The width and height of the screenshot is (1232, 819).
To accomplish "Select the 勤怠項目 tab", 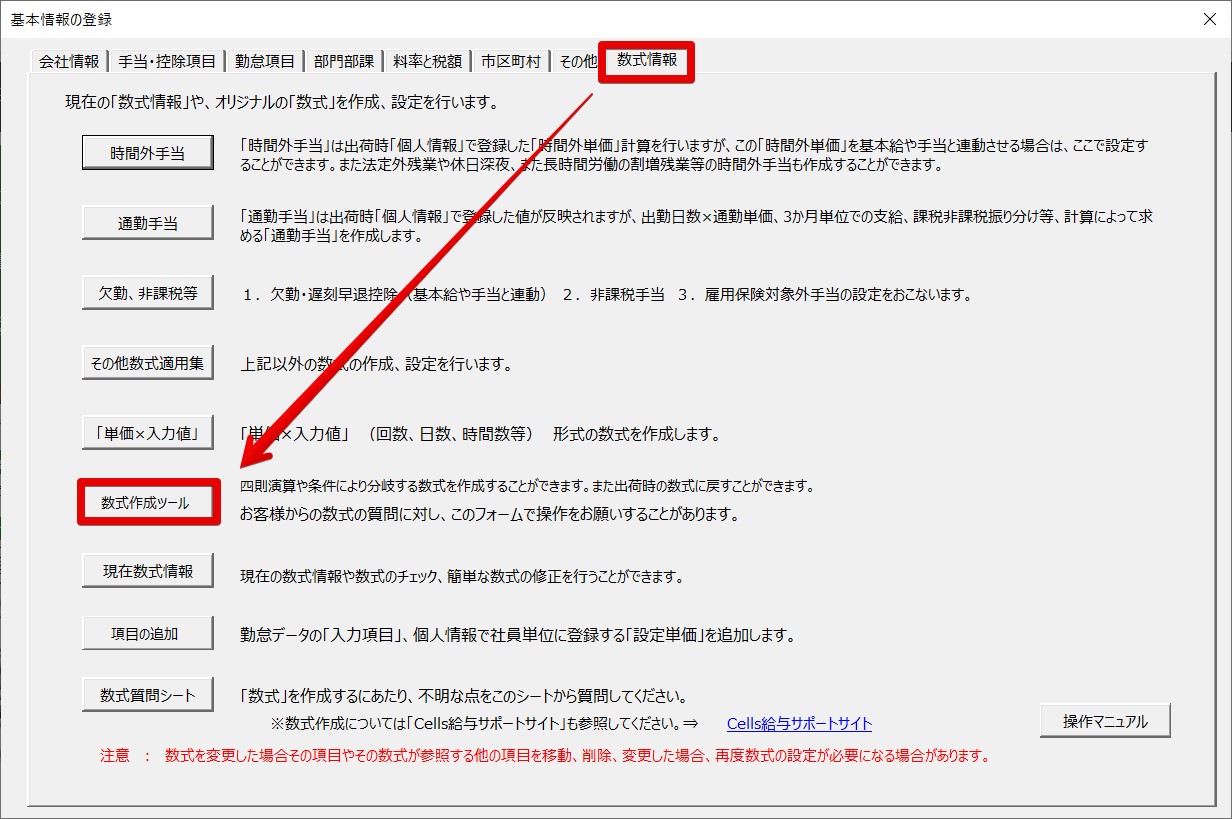I will (x=265, y=62).
